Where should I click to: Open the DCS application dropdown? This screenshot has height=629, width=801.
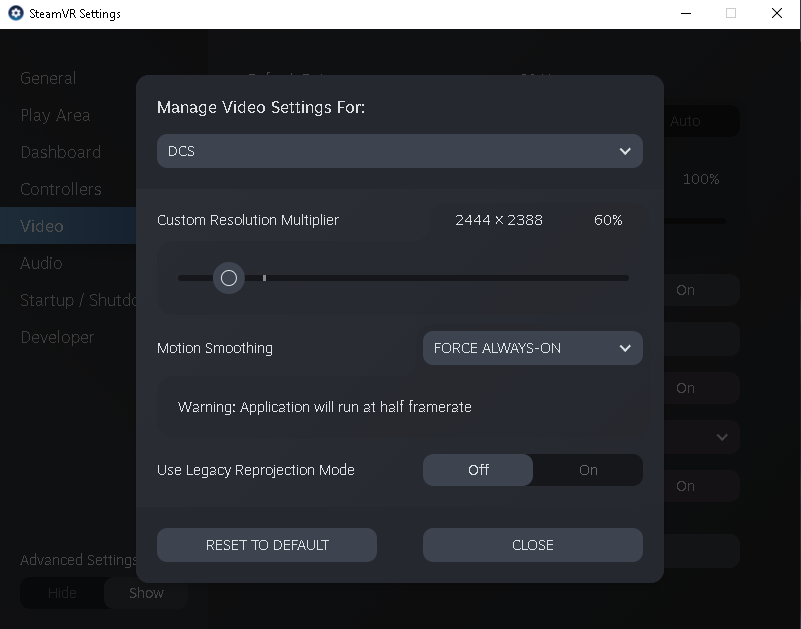pyautogui.click(x=399, y=151)
